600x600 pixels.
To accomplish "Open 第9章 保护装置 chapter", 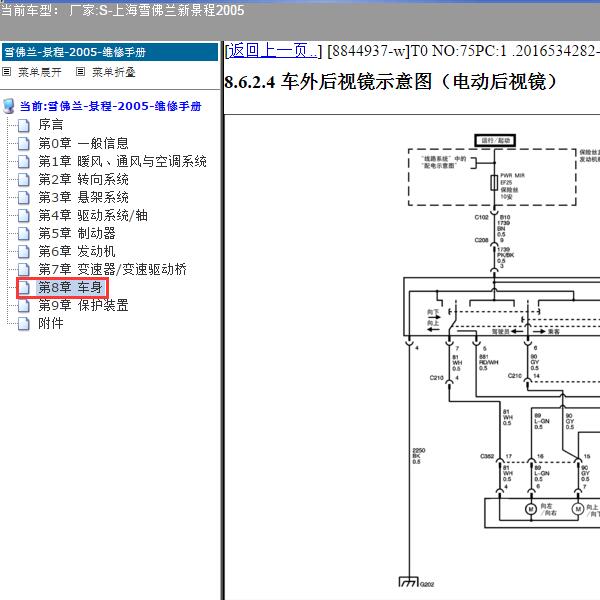I will (83, 305).
